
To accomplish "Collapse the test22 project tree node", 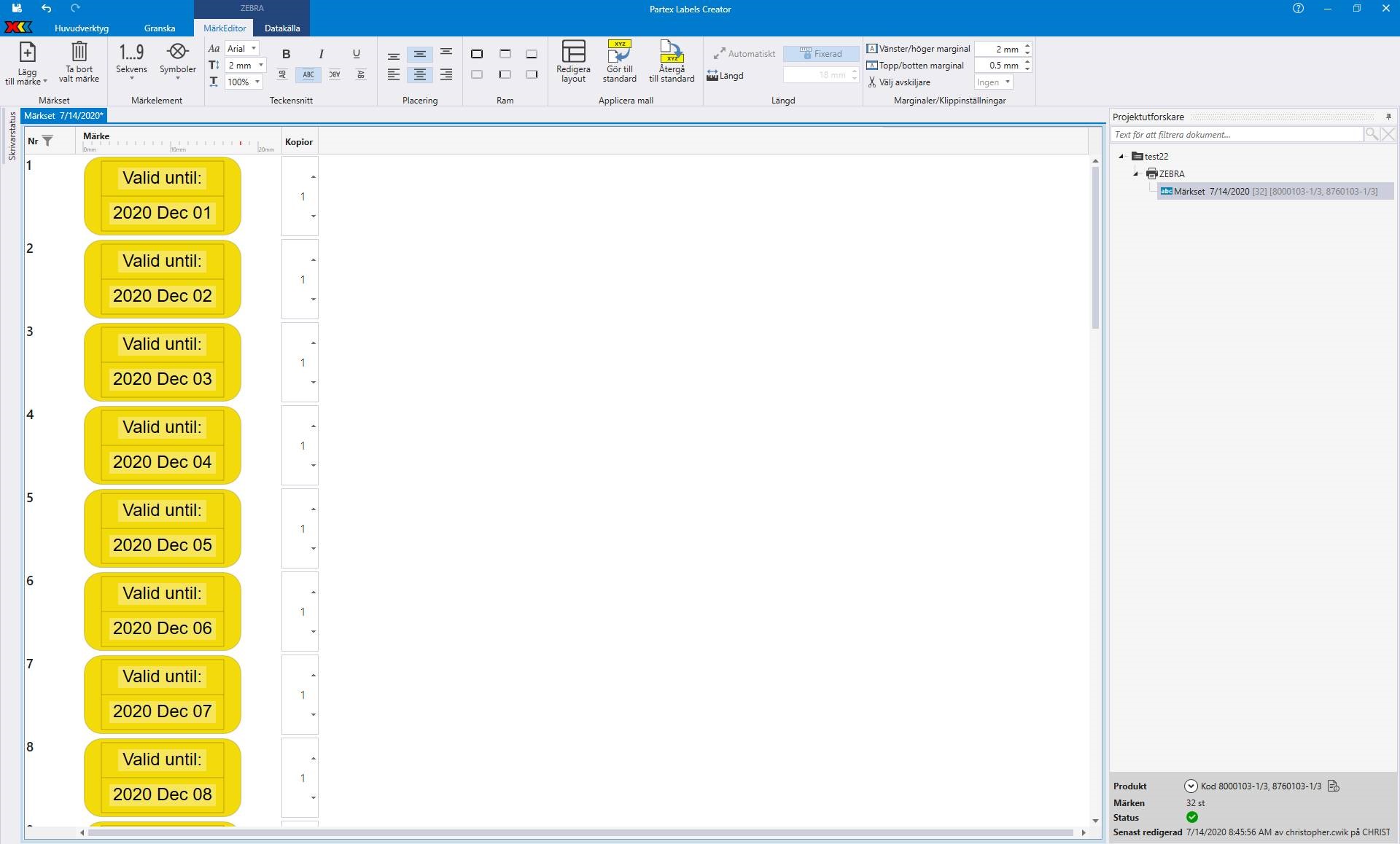I will point(1121,156).
